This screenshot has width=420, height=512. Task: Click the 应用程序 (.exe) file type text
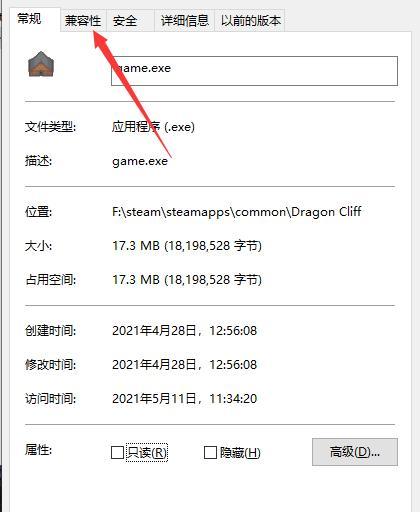153,127
